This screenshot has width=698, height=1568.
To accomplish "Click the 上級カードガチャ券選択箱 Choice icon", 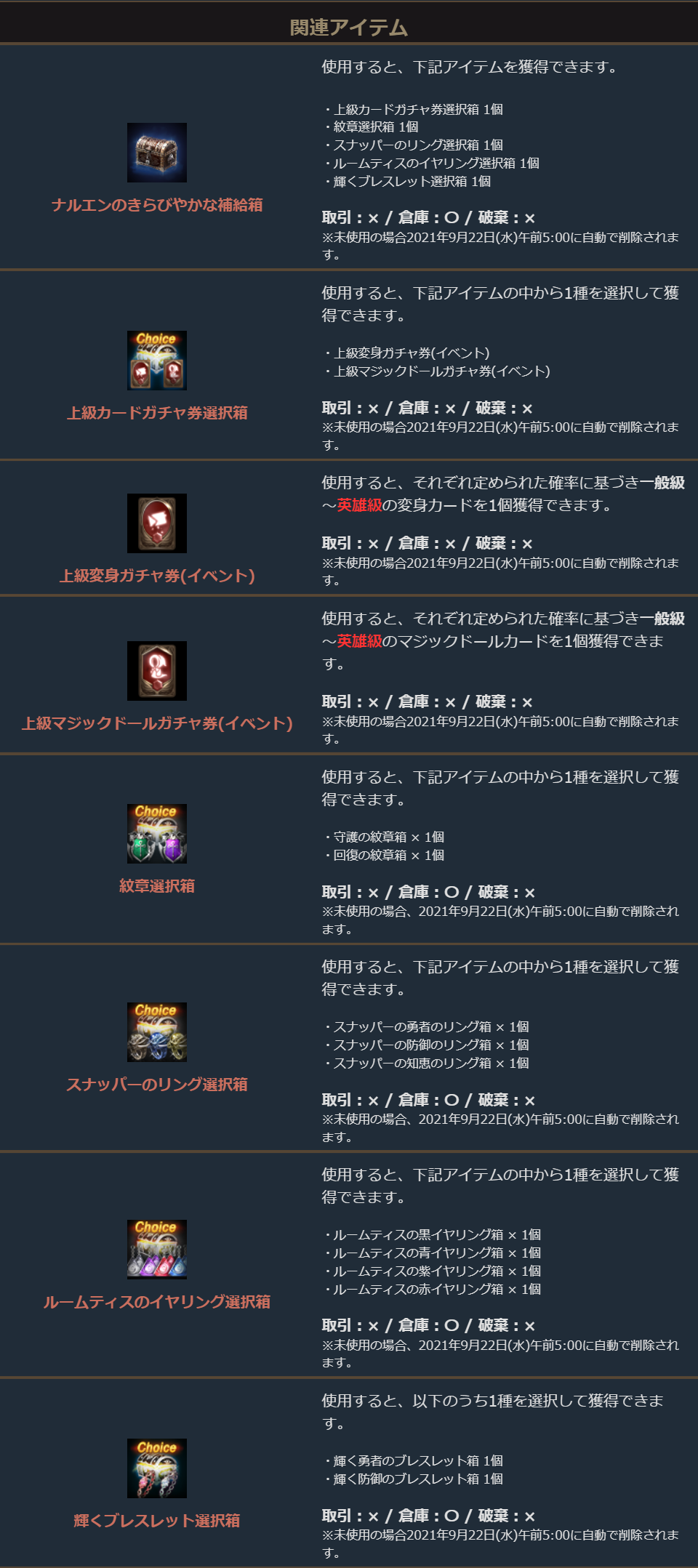I will point(157,361).
